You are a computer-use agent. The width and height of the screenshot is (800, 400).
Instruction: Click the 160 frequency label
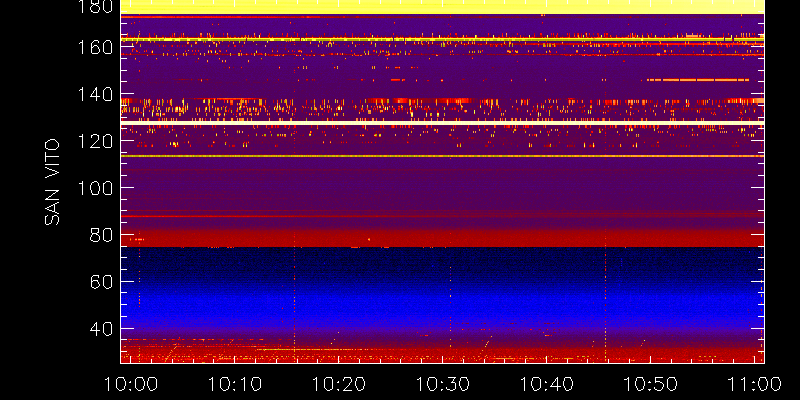click(x=93, y=48)
